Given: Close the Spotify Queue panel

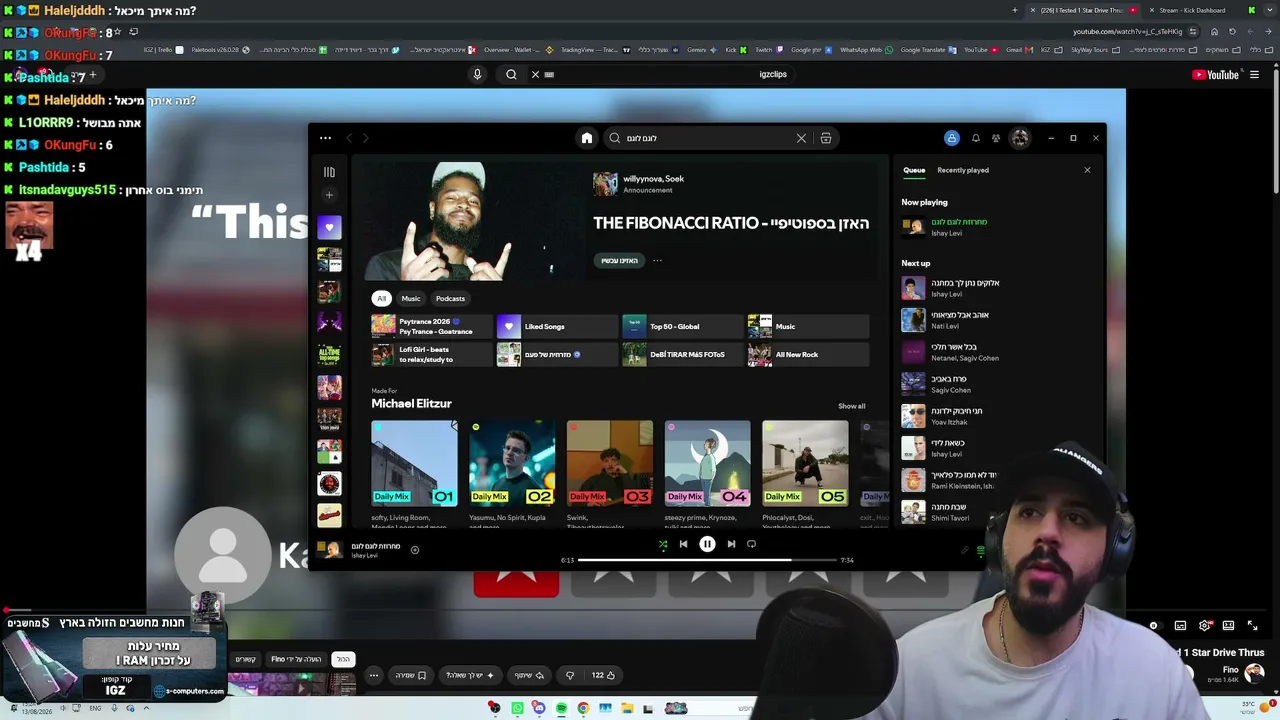Looking at the screenshot, I should pyautogui.click(x=1087, y=170).
